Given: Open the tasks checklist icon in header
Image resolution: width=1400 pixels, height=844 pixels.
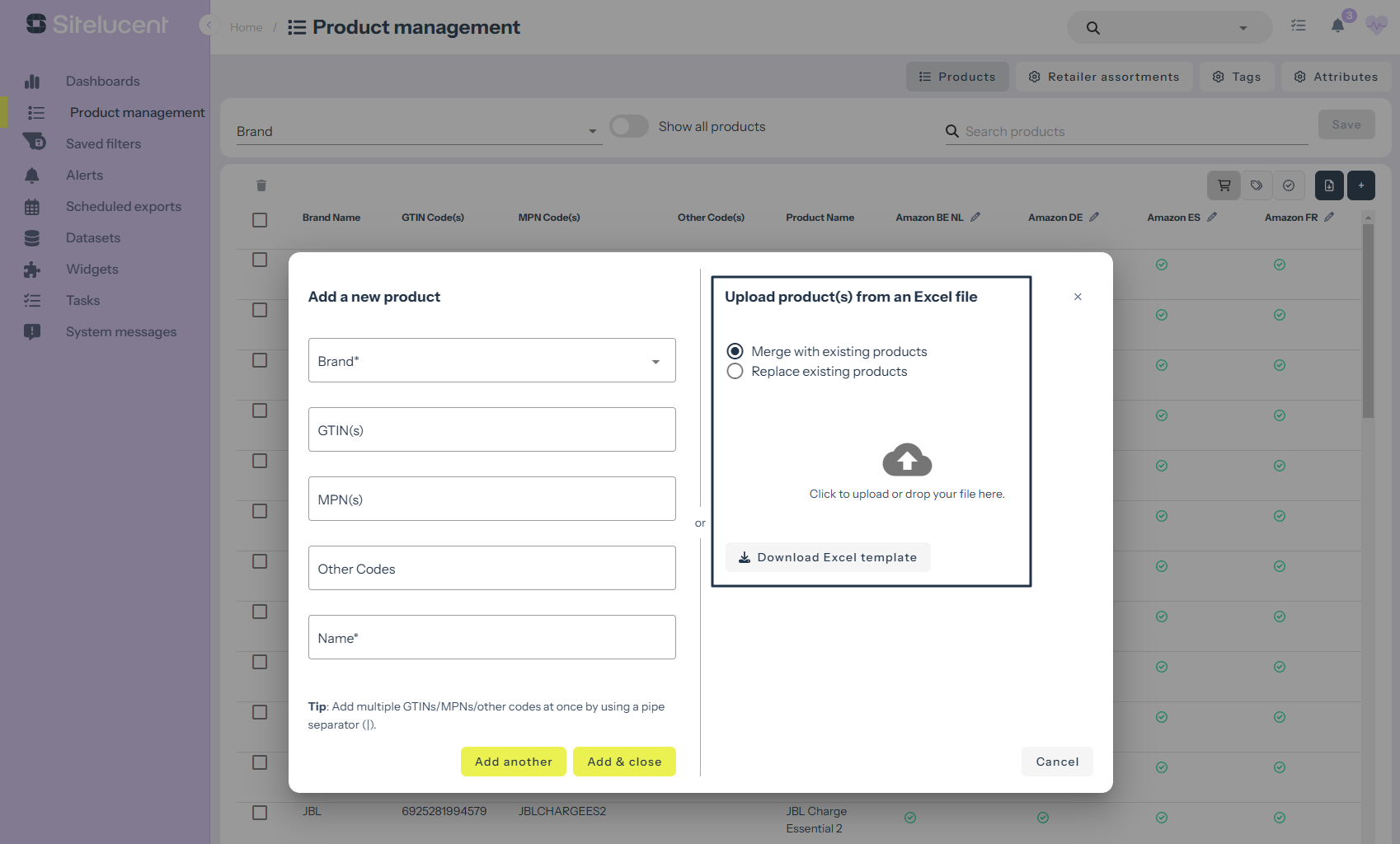Looking at the screenshot, I should 1299,26.
